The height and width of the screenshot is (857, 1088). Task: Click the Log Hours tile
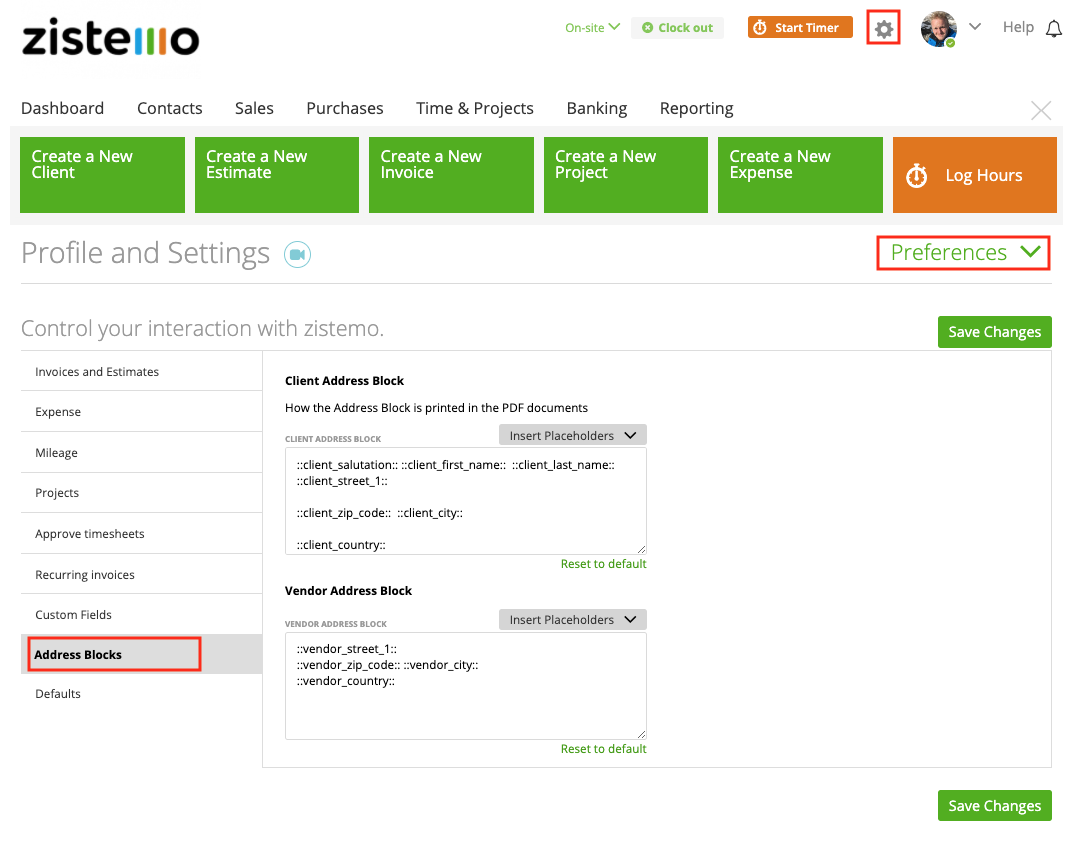pyautogui.click(x=975, y=175)
